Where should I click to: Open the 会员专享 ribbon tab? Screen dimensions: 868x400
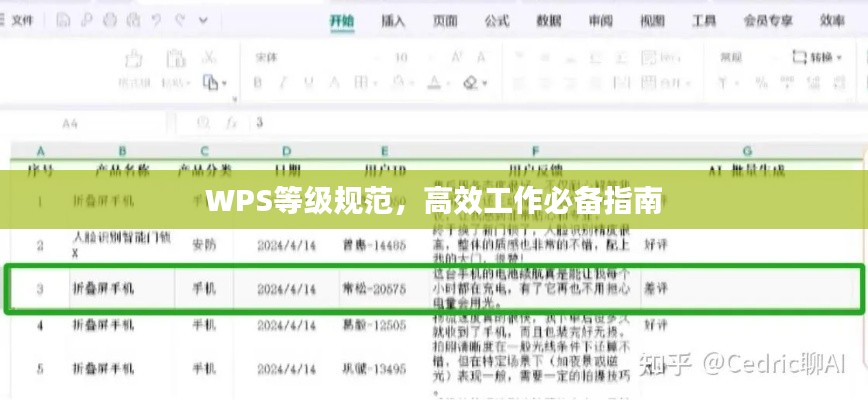coord(768,21)
